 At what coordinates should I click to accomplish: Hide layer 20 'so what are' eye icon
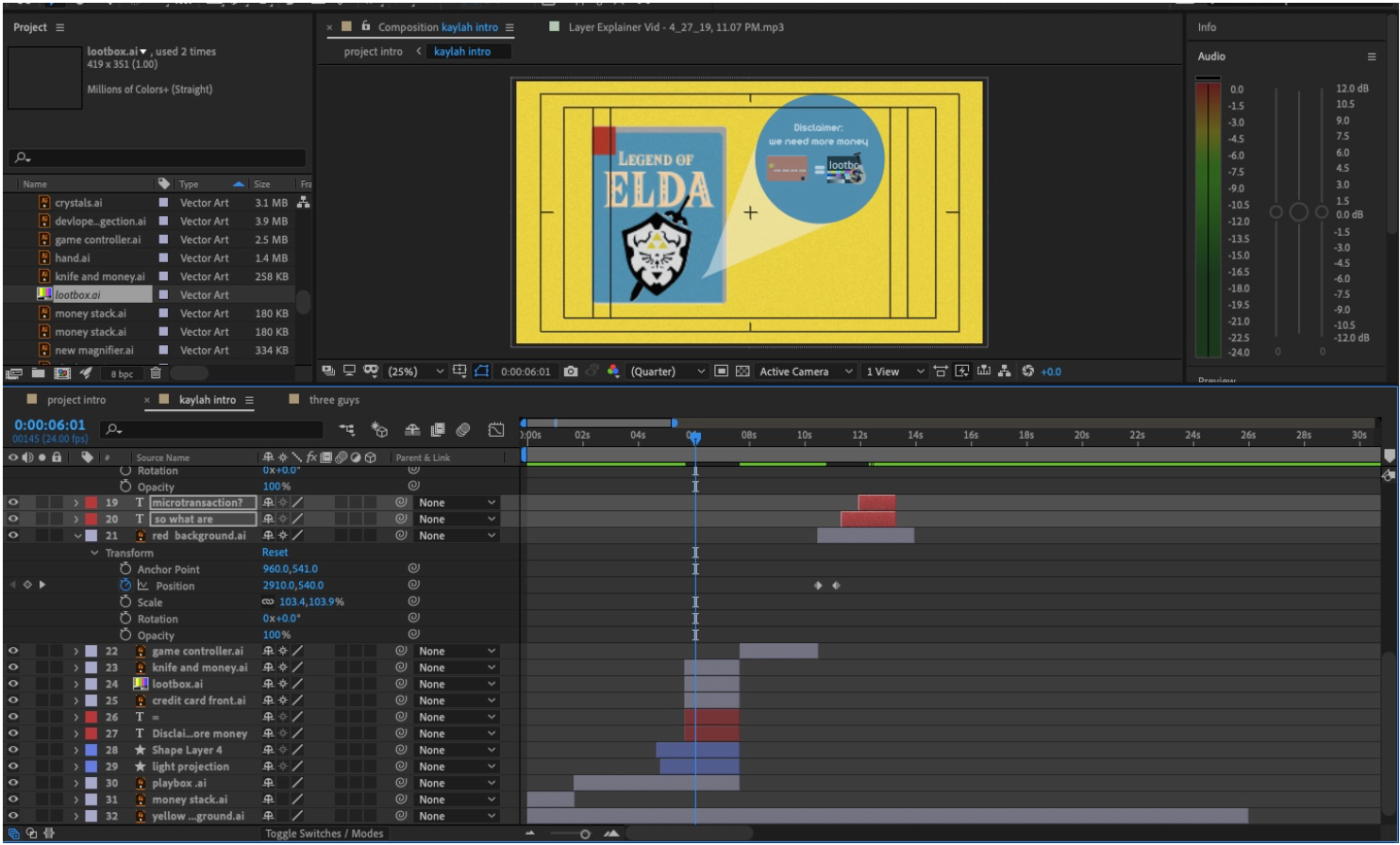tap(13, 519)
